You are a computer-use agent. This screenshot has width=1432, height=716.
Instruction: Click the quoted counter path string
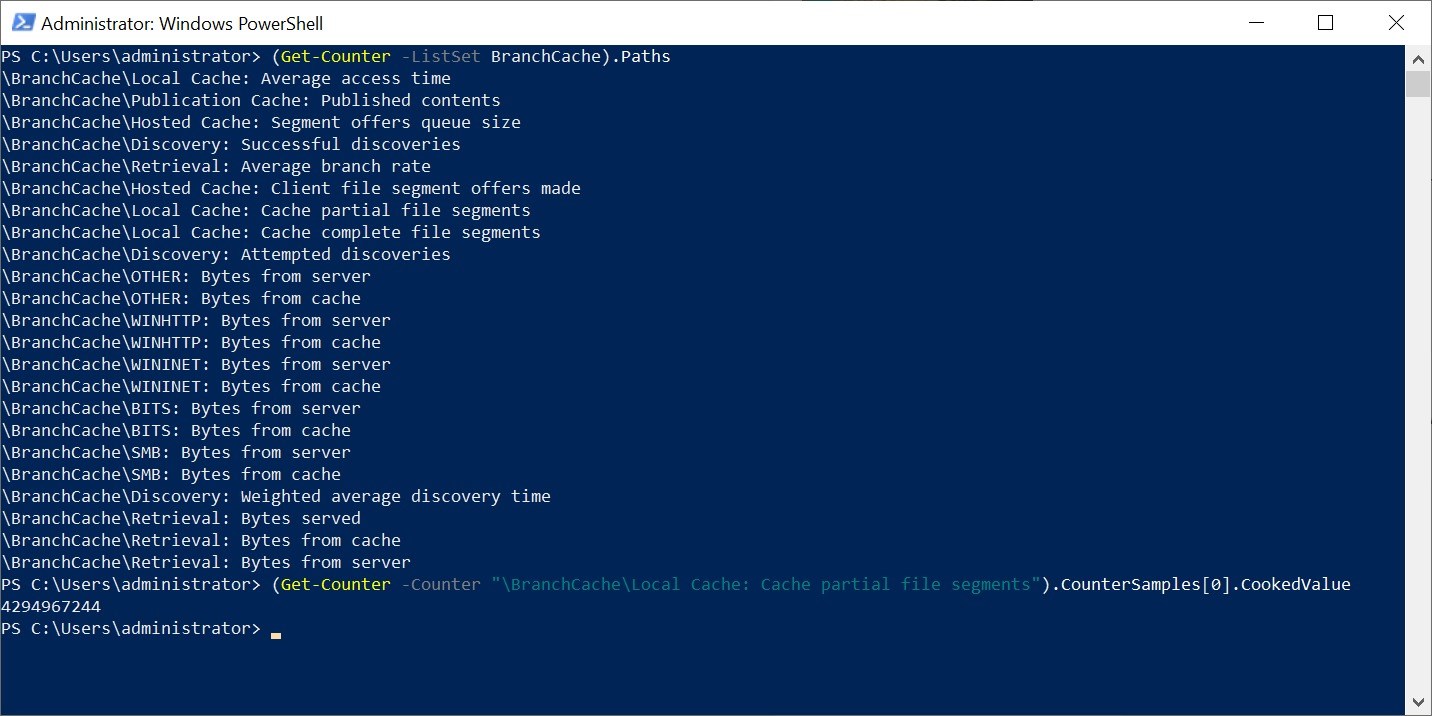tap(766, 584)
